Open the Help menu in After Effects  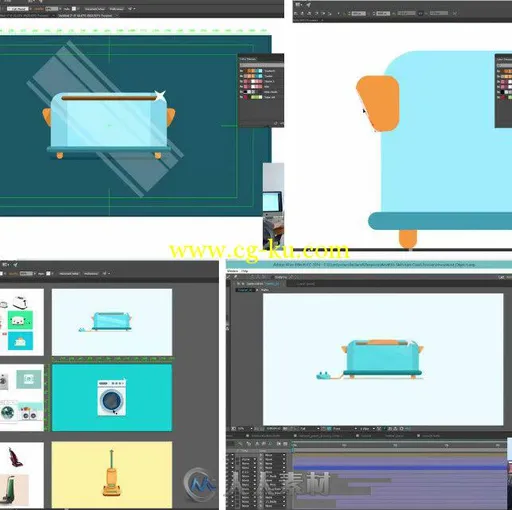coord(244,271)
